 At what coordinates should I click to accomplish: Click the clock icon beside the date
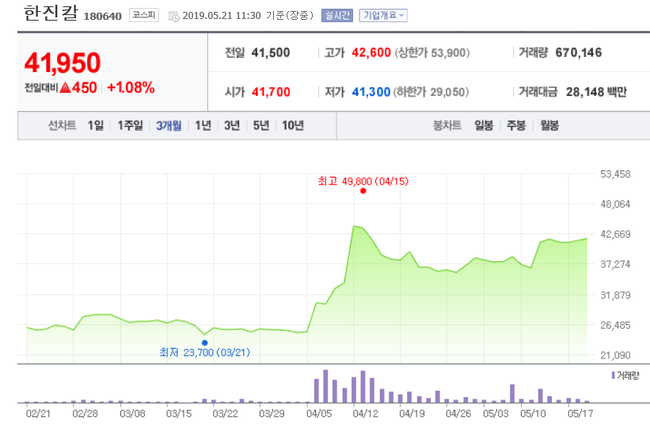pyautogui.click(x=174, y=16)
